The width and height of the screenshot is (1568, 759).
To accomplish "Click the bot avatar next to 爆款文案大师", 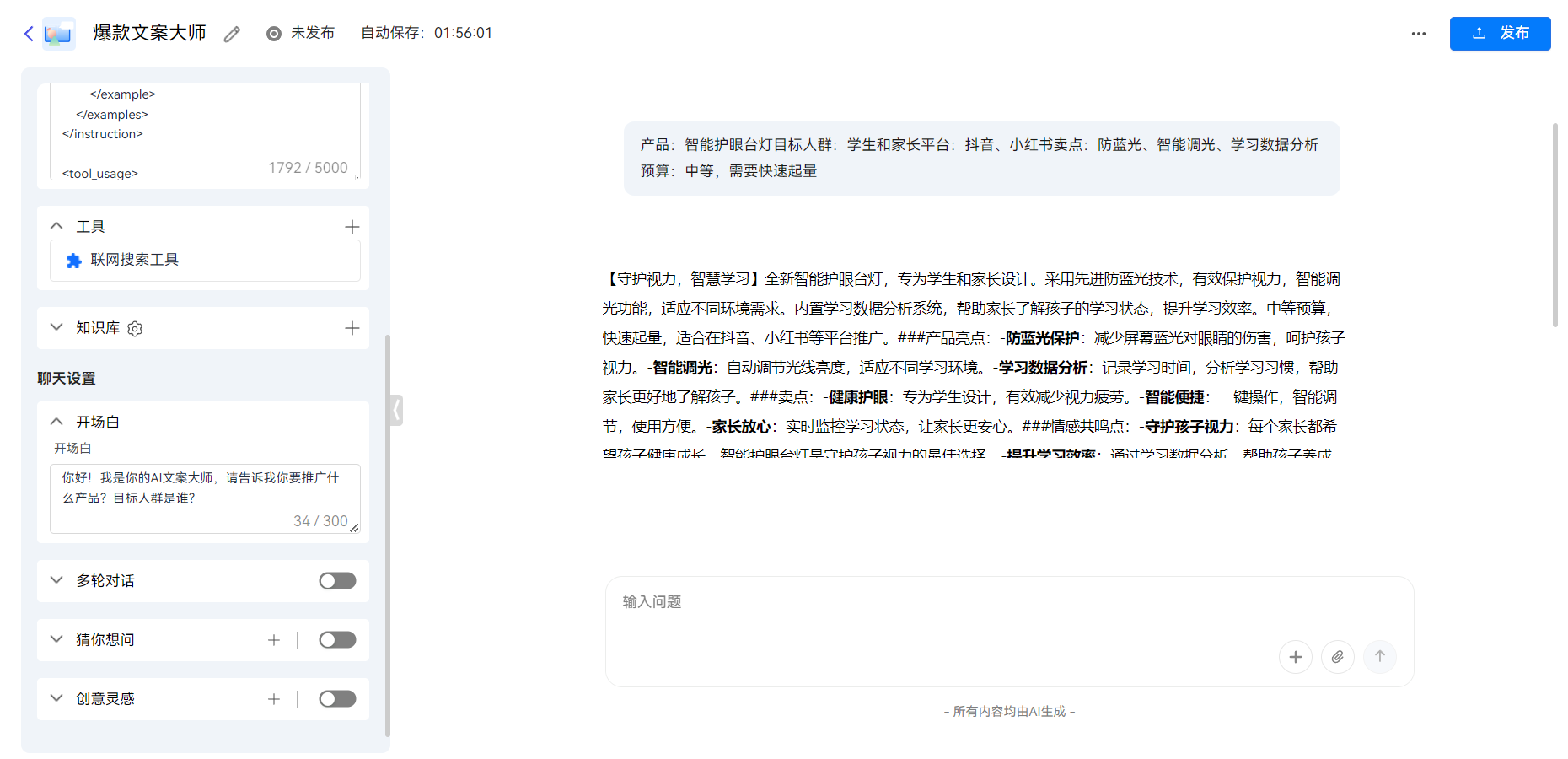I will pos(58,33).
